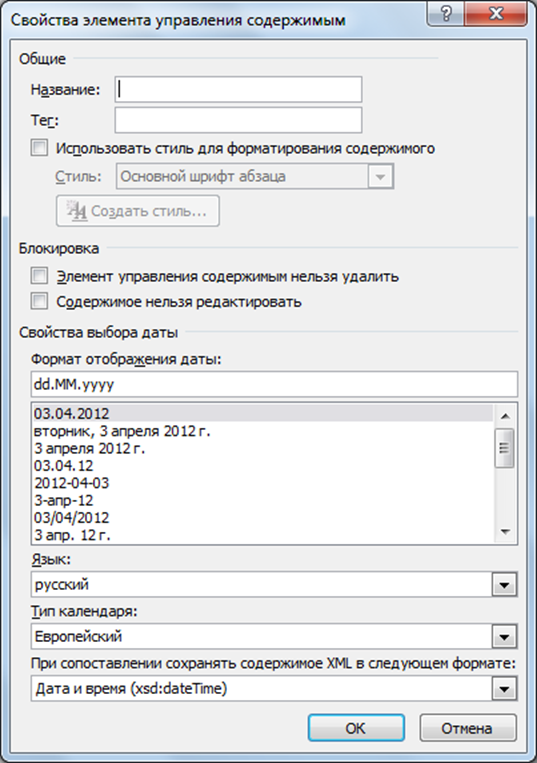
Task: Click the OK button
Action: [356, 728]
